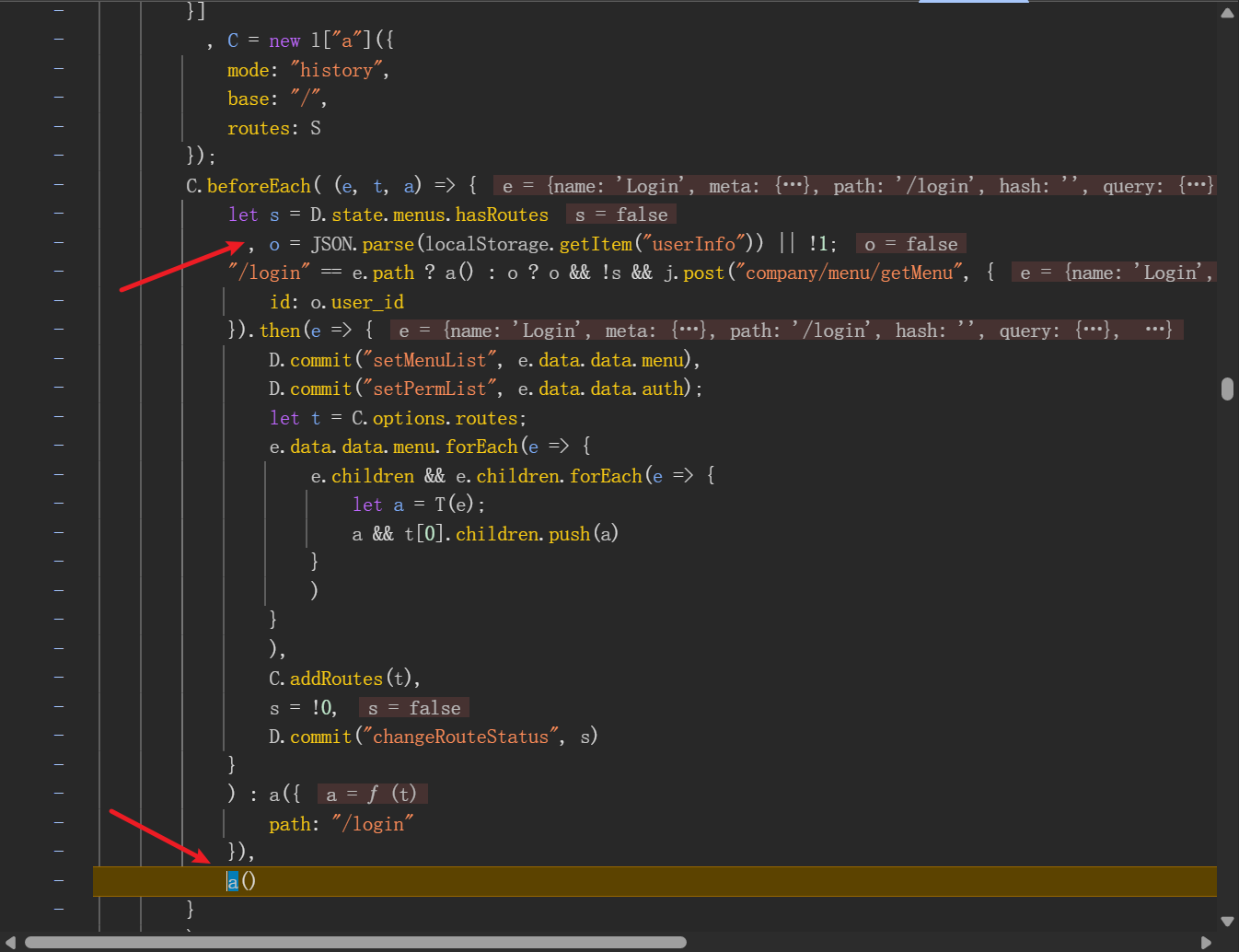Click the horizontal scrollbar thumb at the bottom
This screenshot has height=952, width=1239.
point(355,942)
